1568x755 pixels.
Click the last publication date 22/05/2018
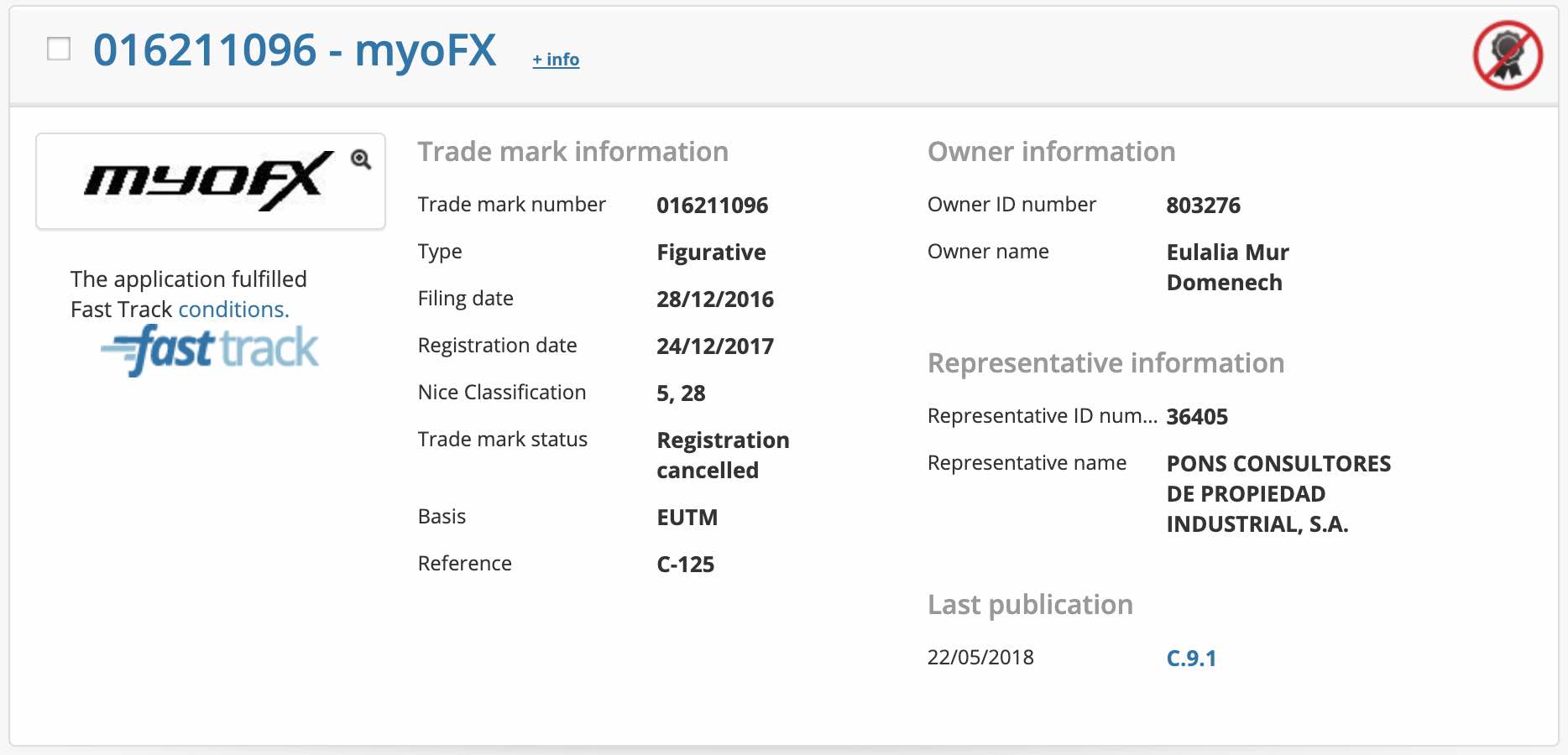pyautogui.click(x=980, y=658)
